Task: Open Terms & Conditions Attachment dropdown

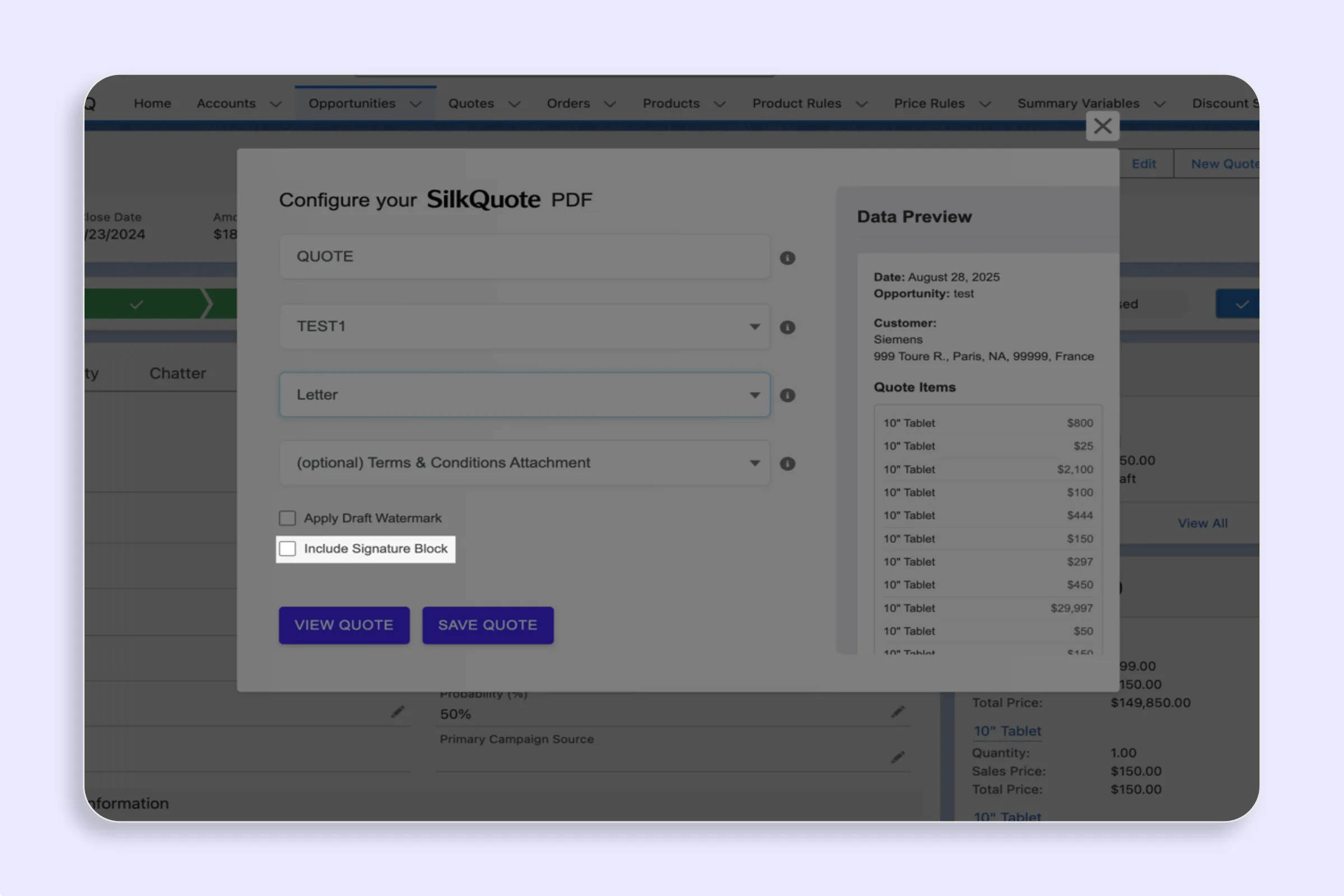Action: pyautogui.click(x=524, y=463)
